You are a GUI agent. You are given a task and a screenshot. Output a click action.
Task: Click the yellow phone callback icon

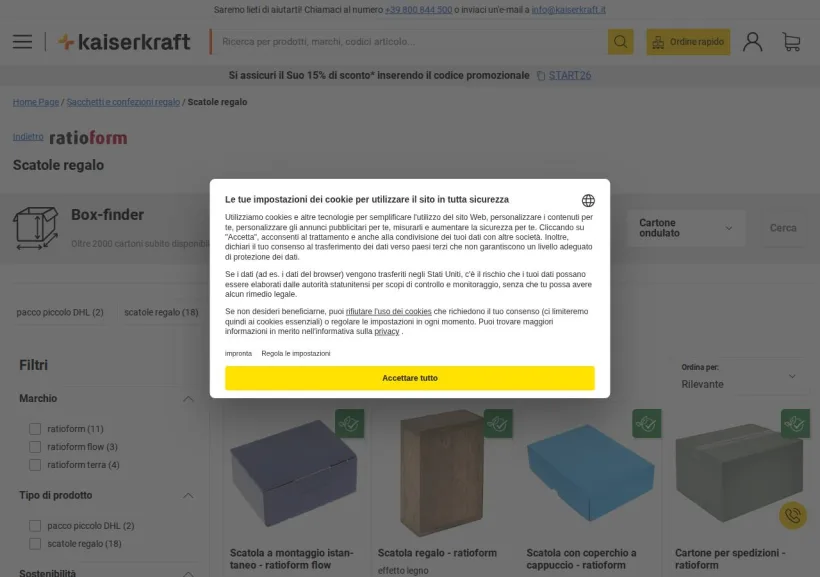click(792, 515)
